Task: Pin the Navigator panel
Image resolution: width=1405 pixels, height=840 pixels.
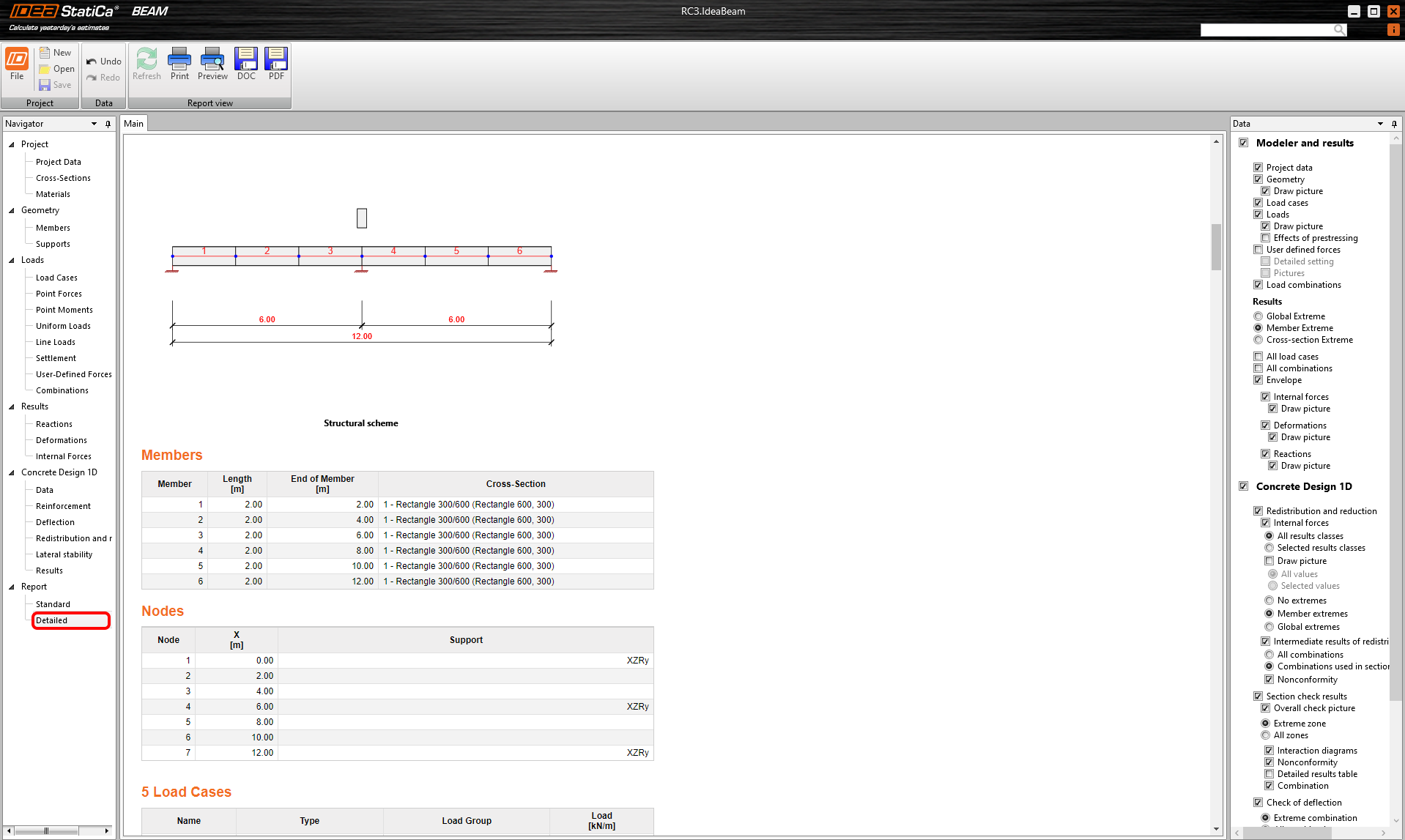Action: click(108, 124)
